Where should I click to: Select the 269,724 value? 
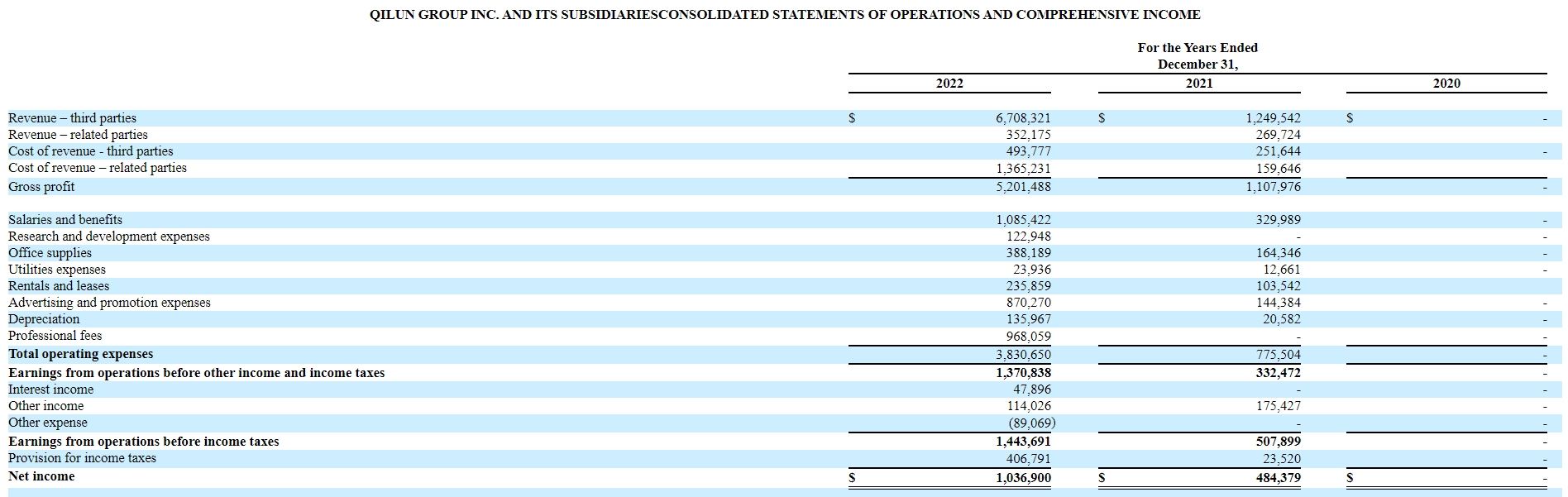pyautogui.click(x=1278, y=135)
